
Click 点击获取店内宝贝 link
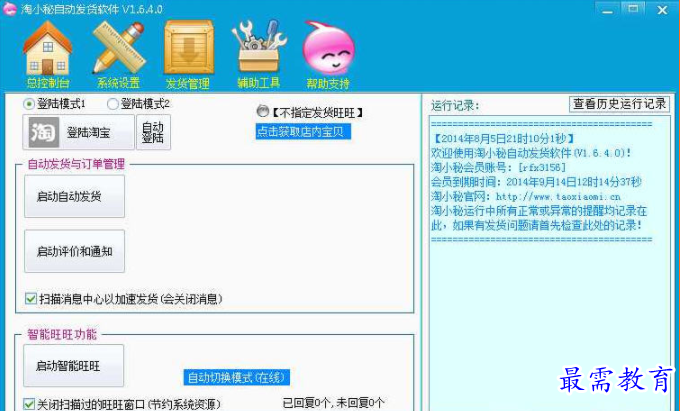303,132
